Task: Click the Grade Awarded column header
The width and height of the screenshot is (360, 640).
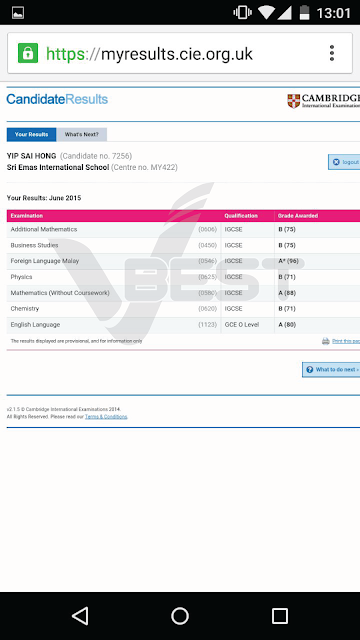Action: click(298, 216)
